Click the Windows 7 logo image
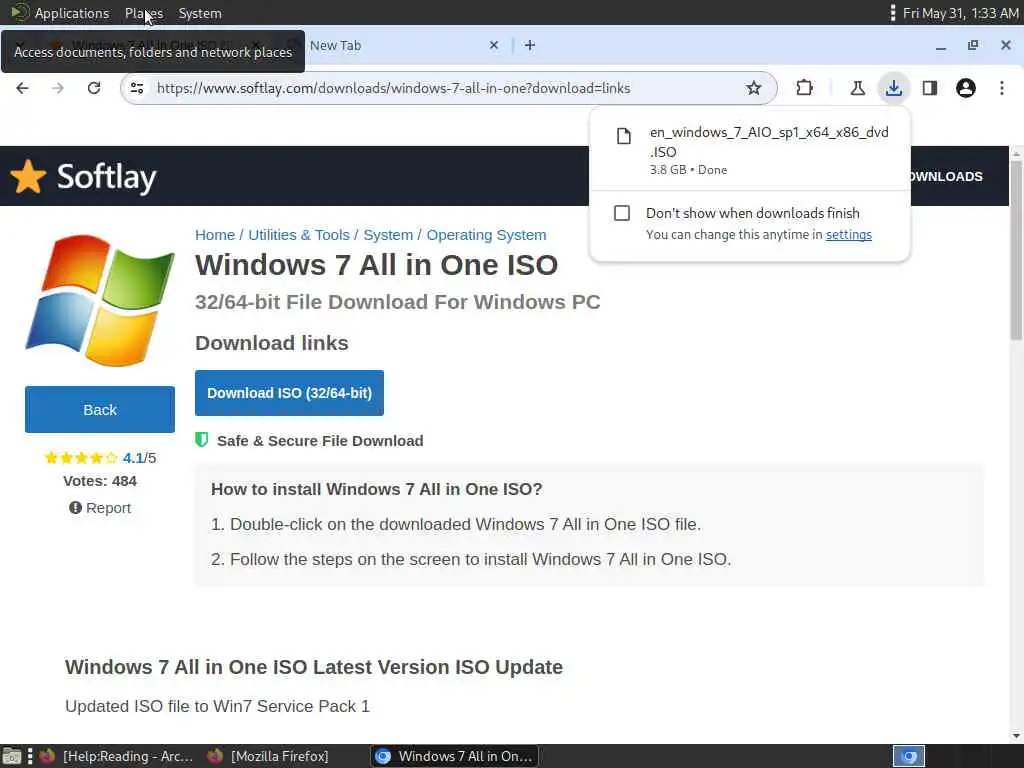1024x768 pixels. pyautogui.click(x=100, y=300)
